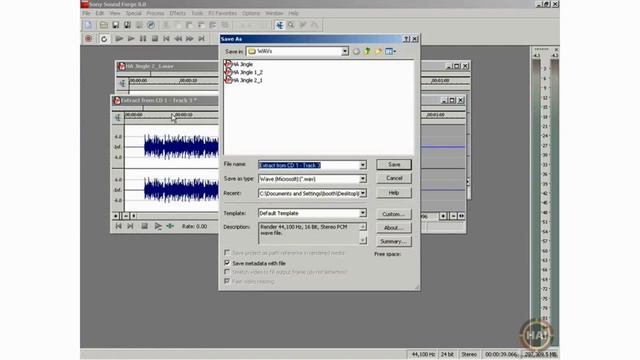Viewport: 640px width, 360px height.
Task: Open the FX Favorites menu
Action: point(222,13)
